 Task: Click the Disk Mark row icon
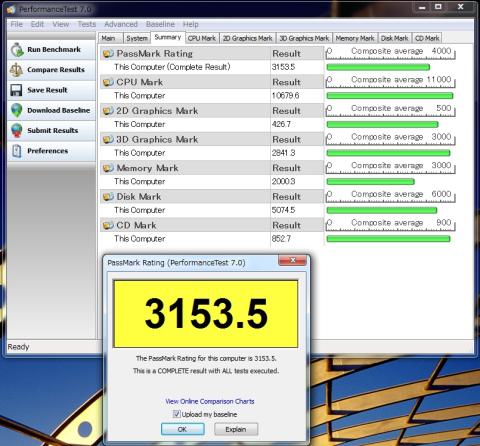[108, 197]
